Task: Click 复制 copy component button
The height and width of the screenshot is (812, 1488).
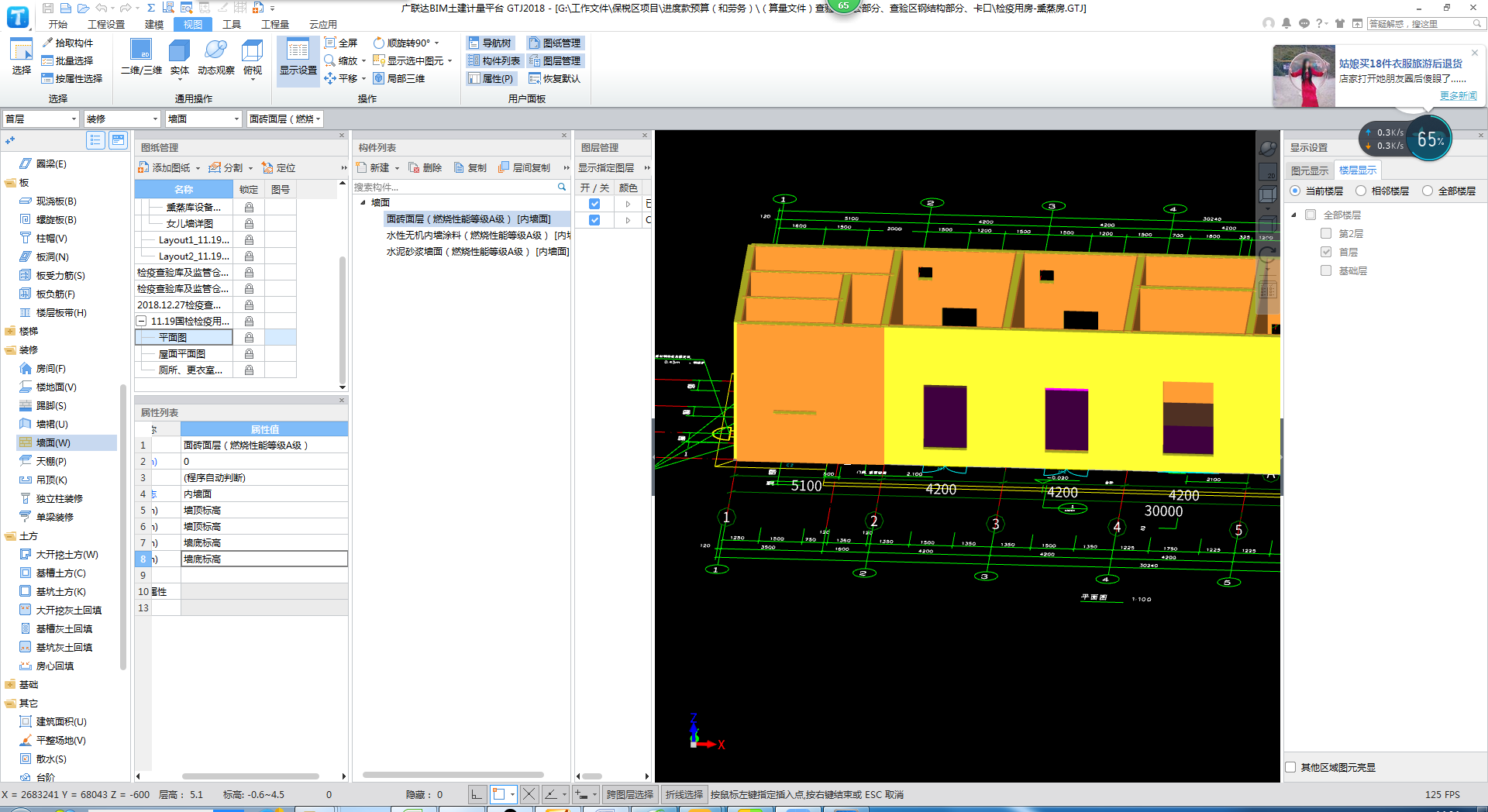Action: 470,167
